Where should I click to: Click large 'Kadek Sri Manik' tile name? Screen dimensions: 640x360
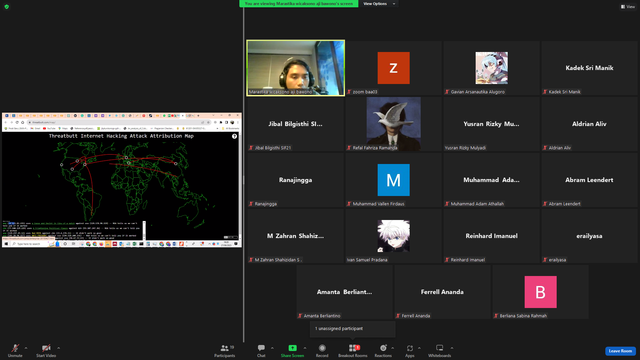pyautogui.click(x=589, y=68)
